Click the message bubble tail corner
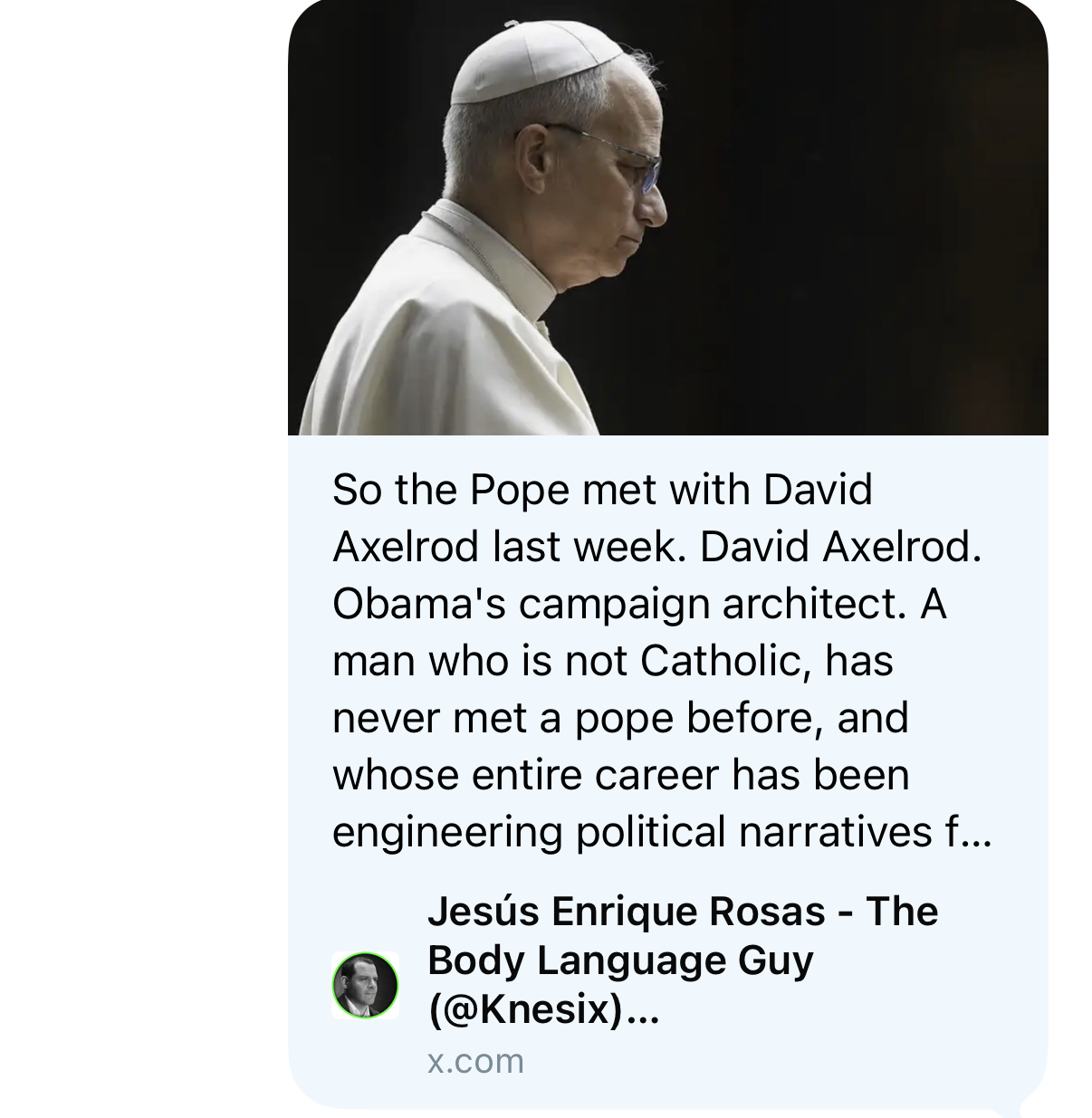 coord(1028,1106)
